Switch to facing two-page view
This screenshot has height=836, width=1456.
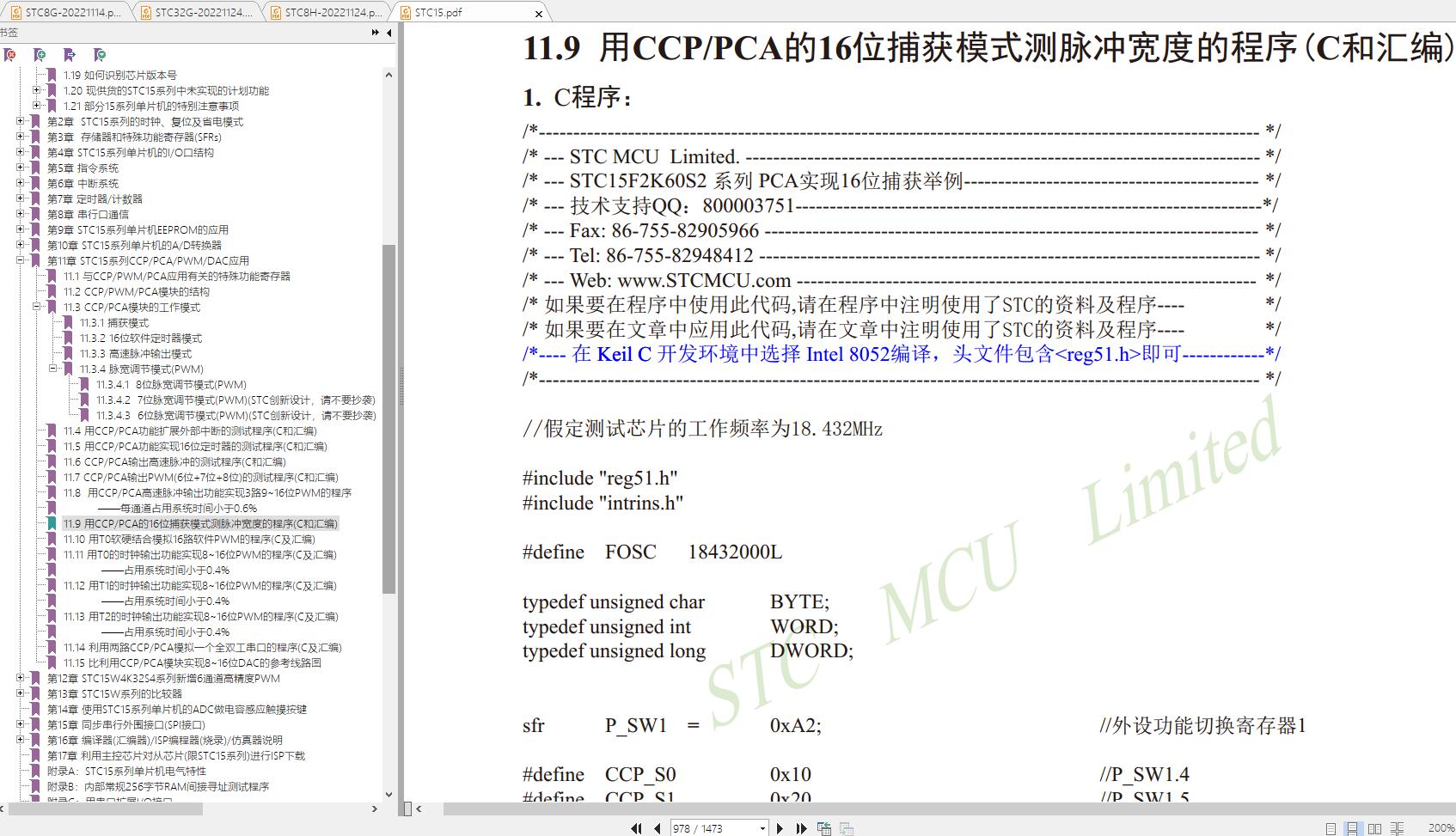[x=1374, y=828]
